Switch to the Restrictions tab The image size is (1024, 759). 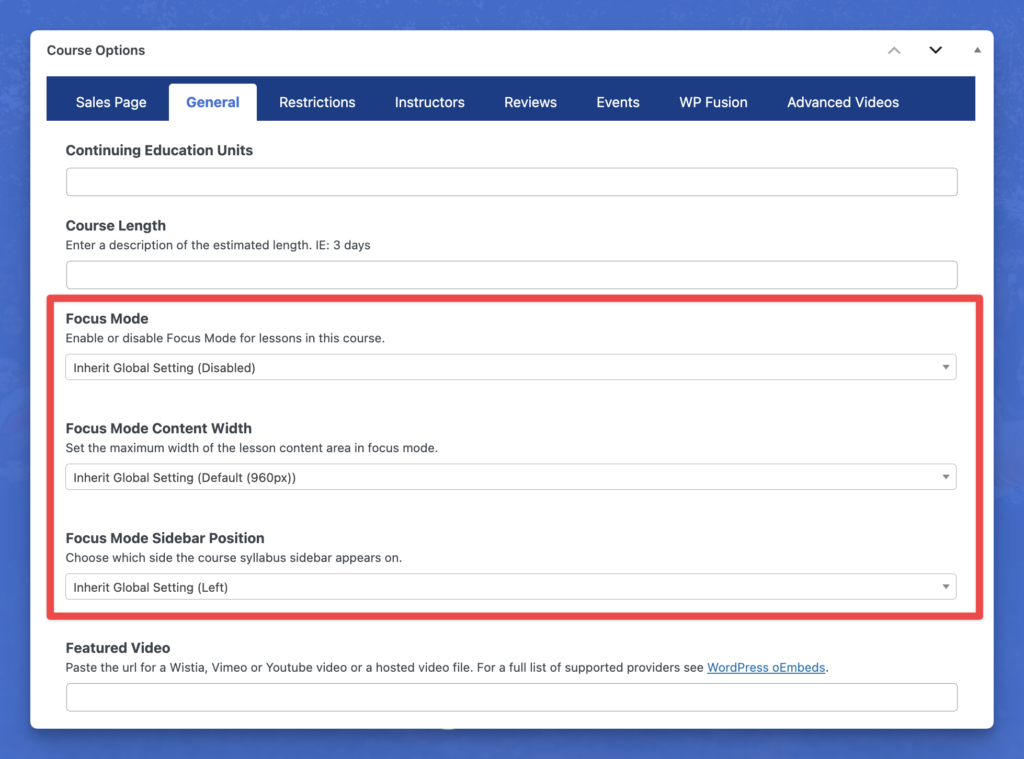[x=317, y=102]
